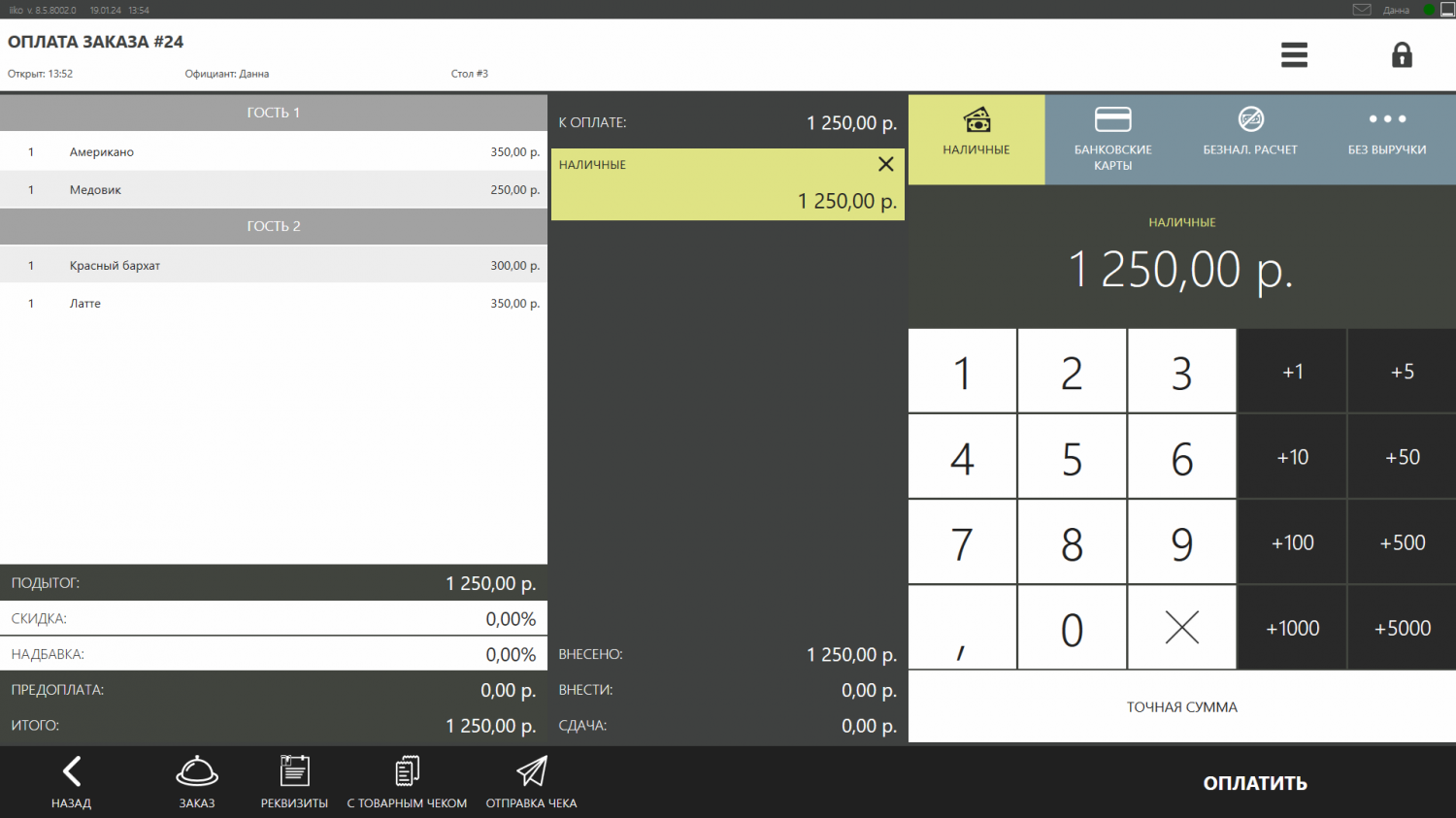Screen dimensions: 1456x818
Task: Open the Заказ order screen
Action: pos(197,782)
